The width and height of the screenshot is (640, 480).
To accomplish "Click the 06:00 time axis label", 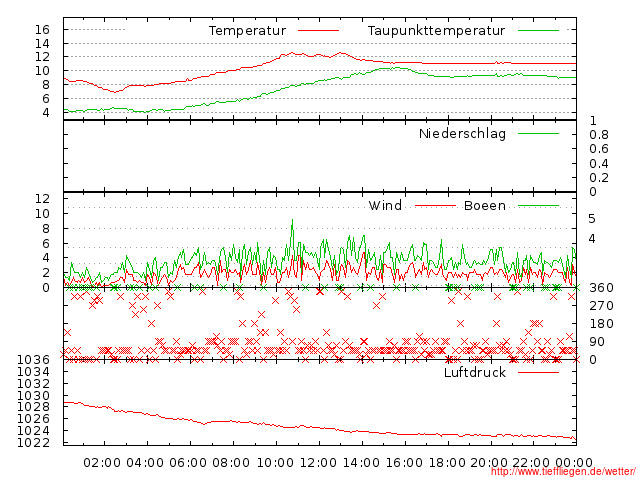I will (188, 462).
